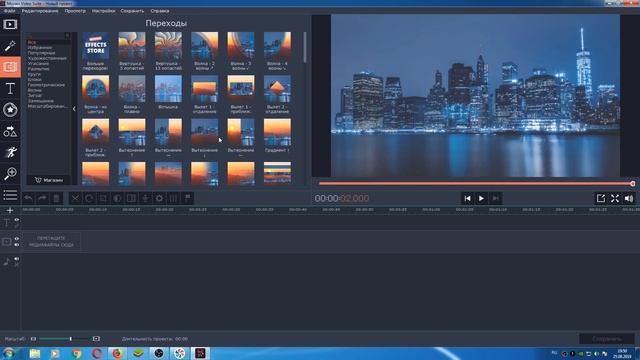Open the Файл menu
This screenshot has width=640, height=360.
10,11
